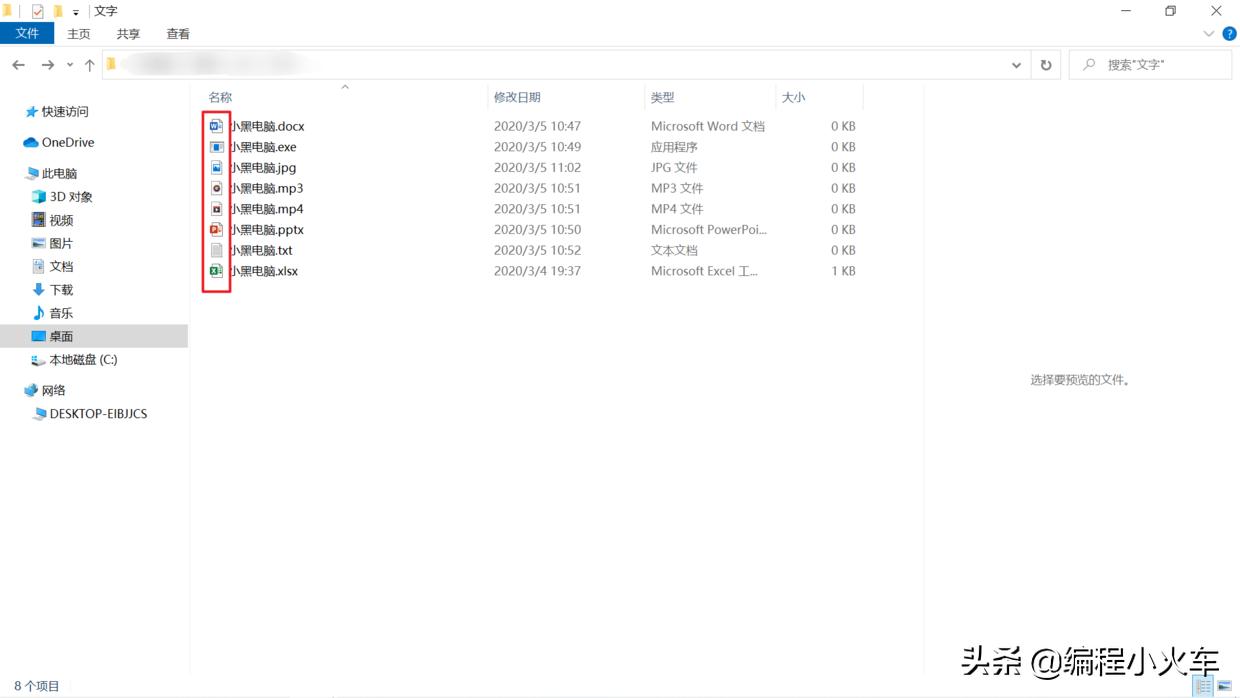Click the Word icon of 小黑电脑.docx

[x=216, y=126]
